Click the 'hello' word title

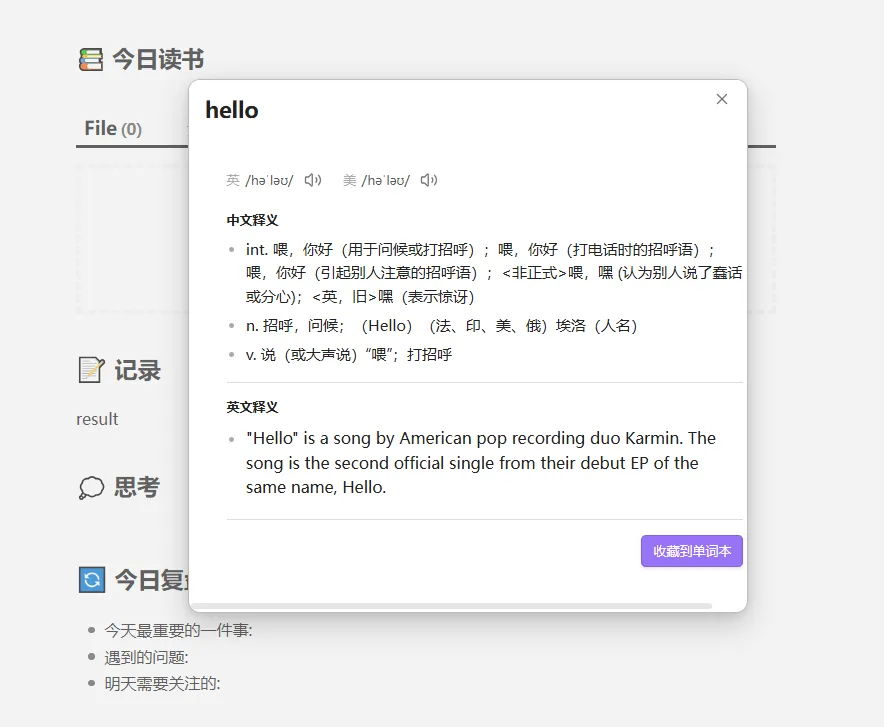click(x=232, y=110)
